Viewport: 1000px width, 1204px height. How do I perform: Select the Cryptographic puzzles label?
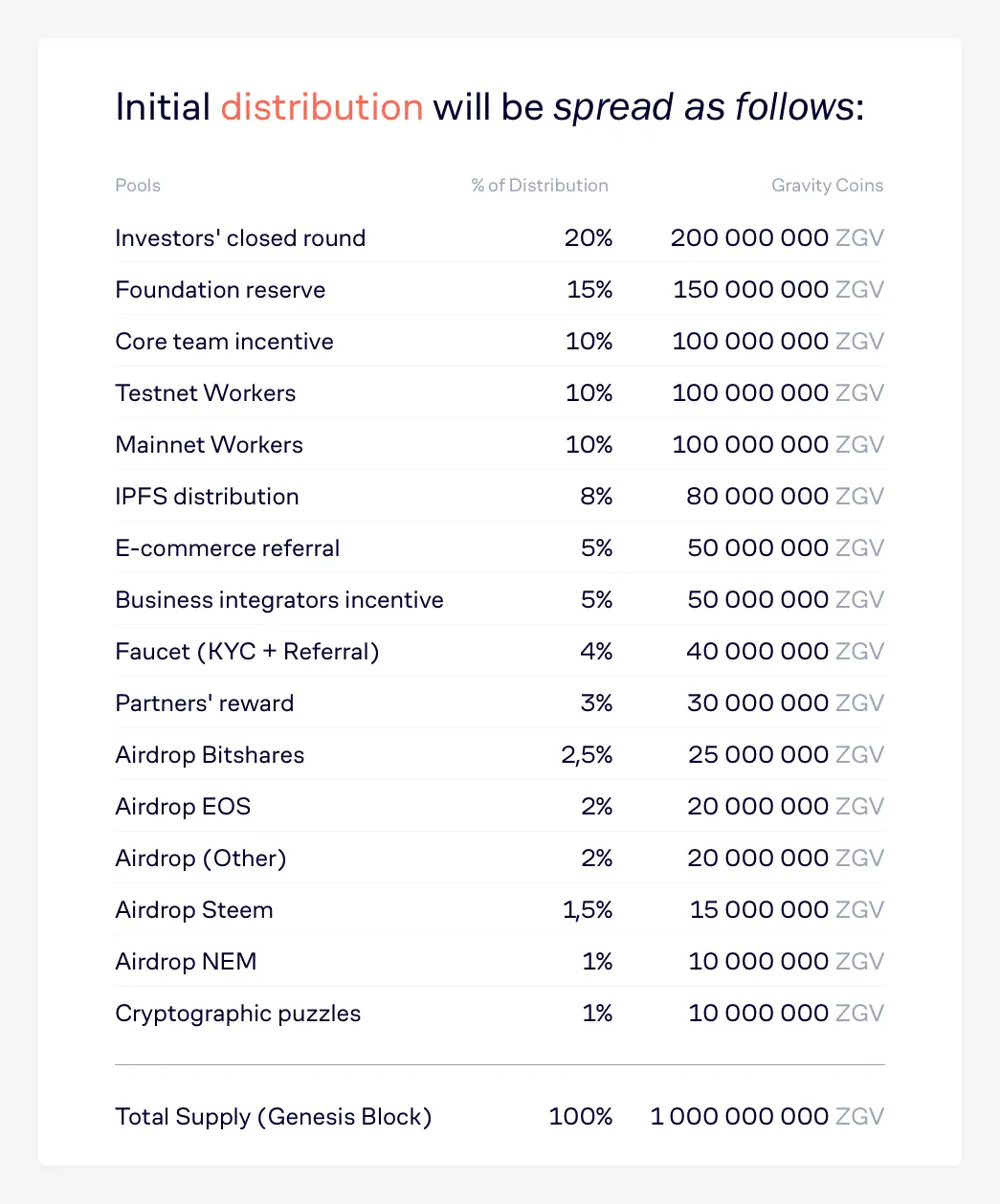tap(237, 1014)
